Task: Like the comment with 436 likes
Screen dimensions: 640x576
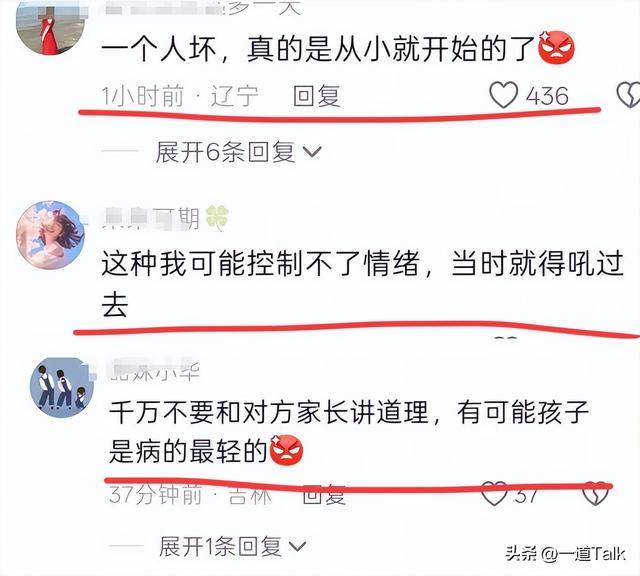Action: (503, 95)
